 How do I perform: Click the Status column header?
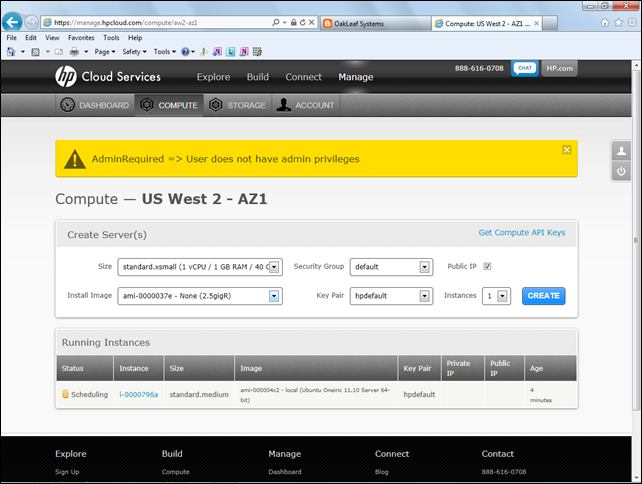click(x=85, y=368)
